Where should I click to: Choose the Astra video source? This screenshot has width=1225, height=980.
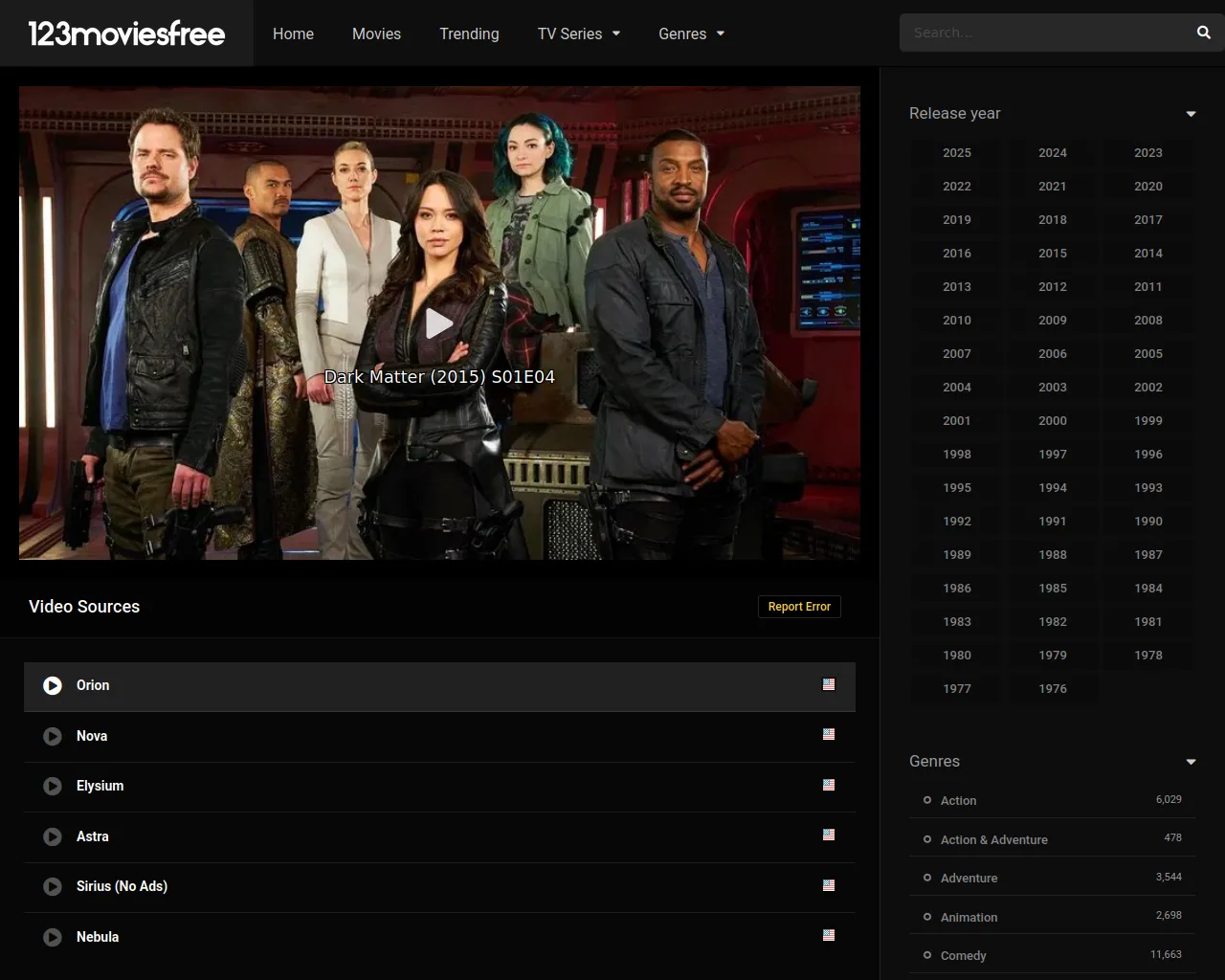point(439,837)
